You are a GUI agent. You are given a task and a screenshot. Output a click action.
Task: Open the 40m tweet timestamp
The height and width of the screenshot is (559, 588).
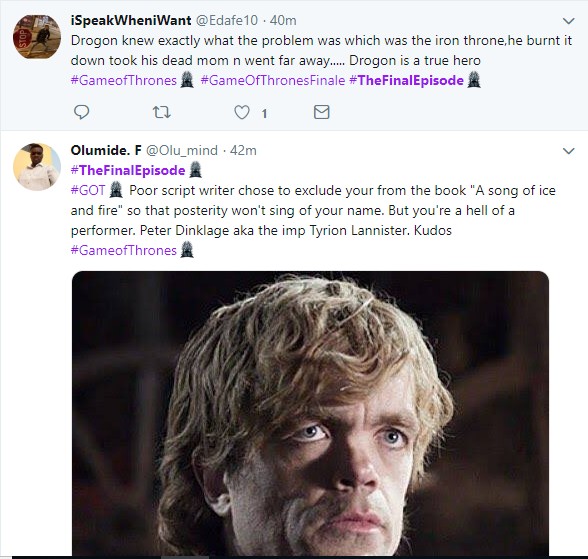(x=283, y=20)
